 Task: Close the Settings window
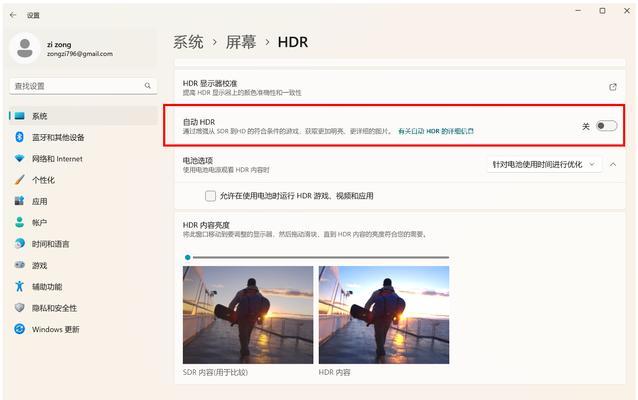627,11
